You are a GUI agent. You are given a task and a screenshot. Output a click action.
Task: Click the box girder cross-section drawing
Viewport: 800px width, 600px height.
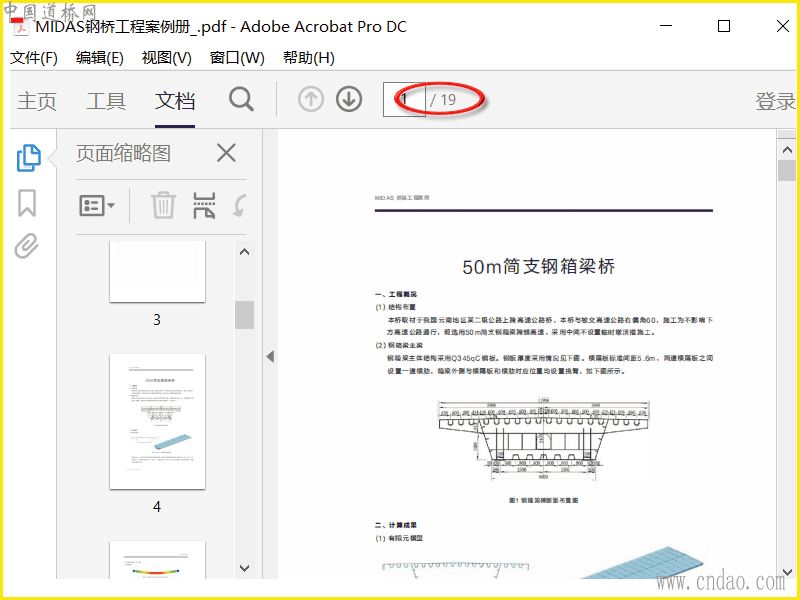(x=543, y=439)
